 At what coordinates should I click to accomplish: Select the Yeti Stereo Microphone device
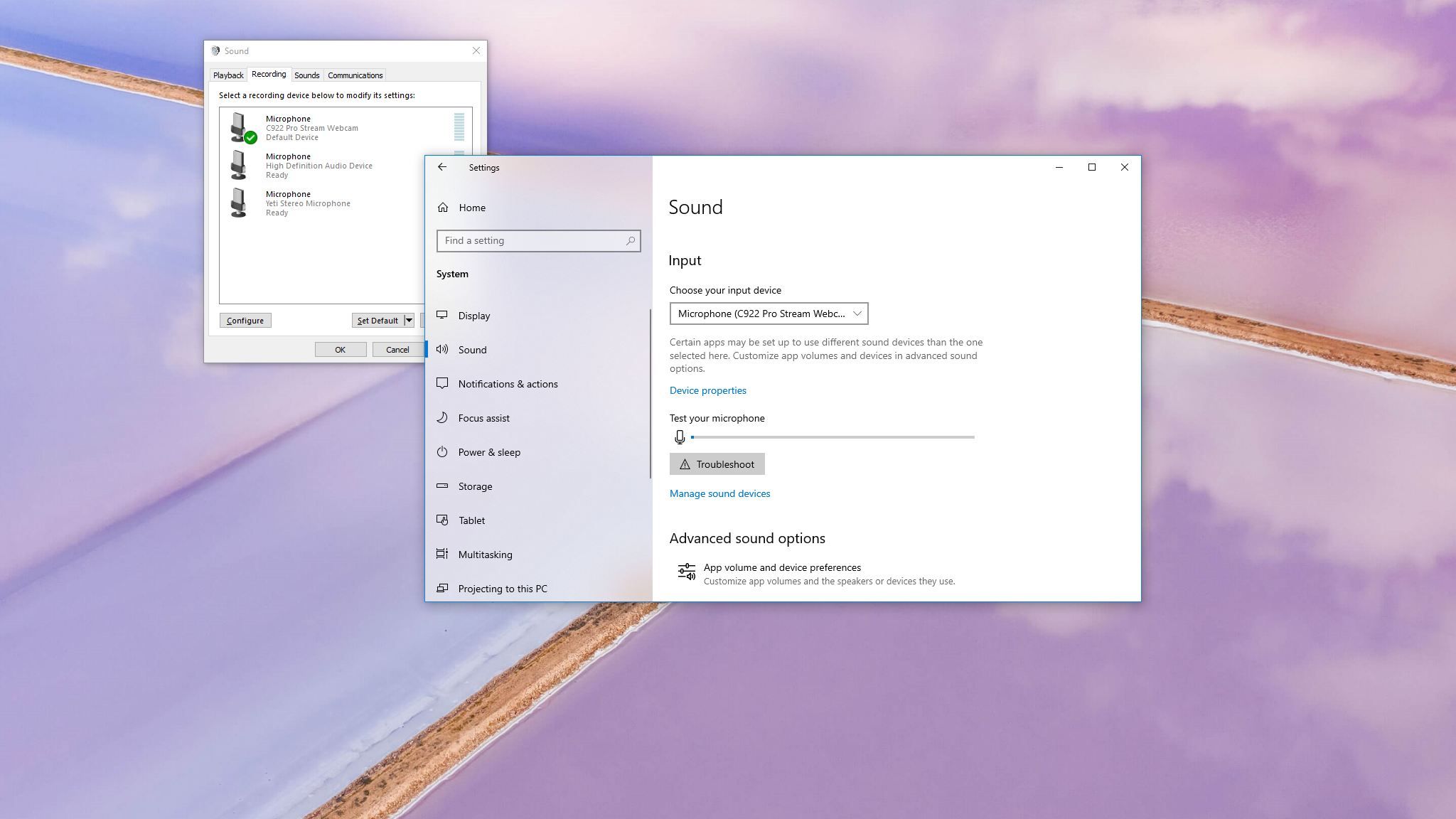point(308,203)
